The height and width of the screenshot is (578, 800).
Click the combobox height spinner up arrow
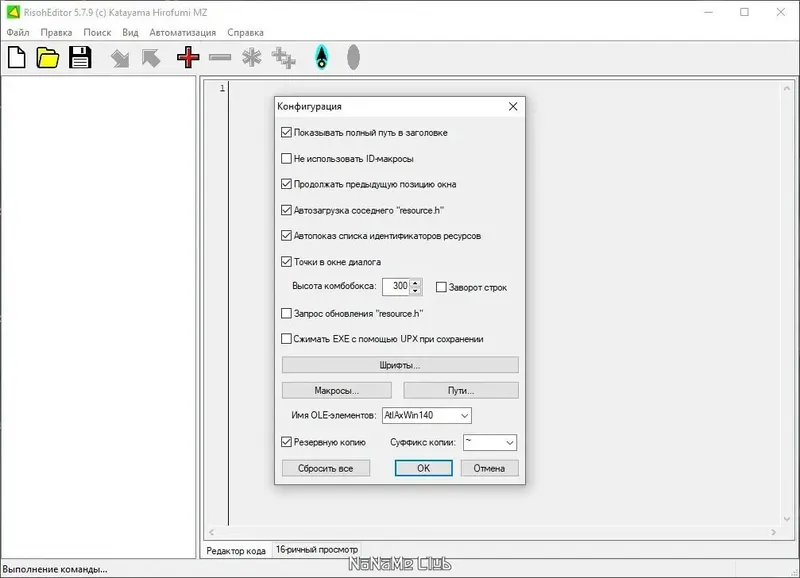click(x=415, y=282)
